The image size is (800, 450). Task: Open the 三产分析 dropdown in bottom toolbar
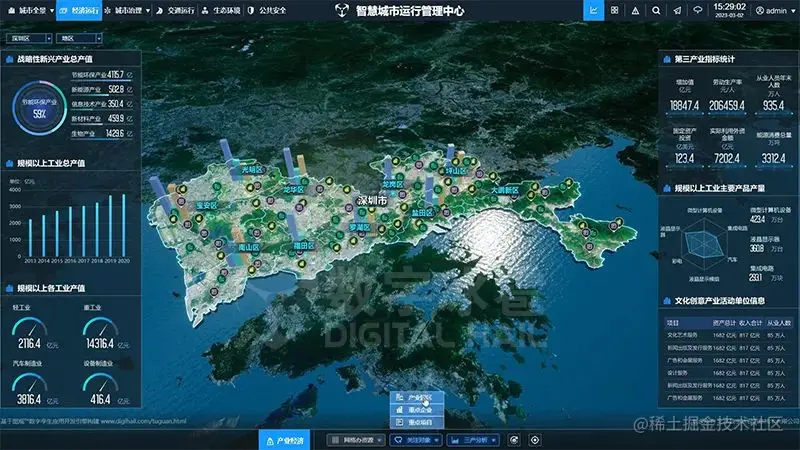point(473,440)
